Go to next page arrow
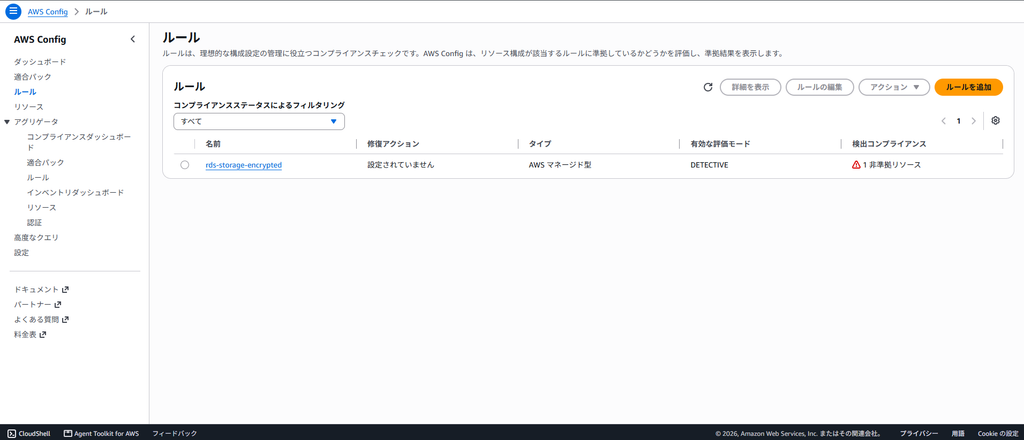The width and height of the screenshot is (1024, 440). point(974,121)
